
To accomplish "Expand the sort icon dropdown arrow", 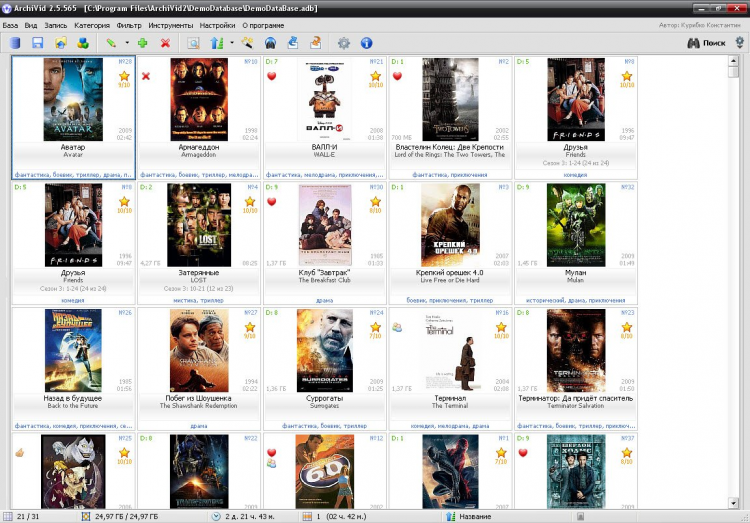I will tap(232, 43).
